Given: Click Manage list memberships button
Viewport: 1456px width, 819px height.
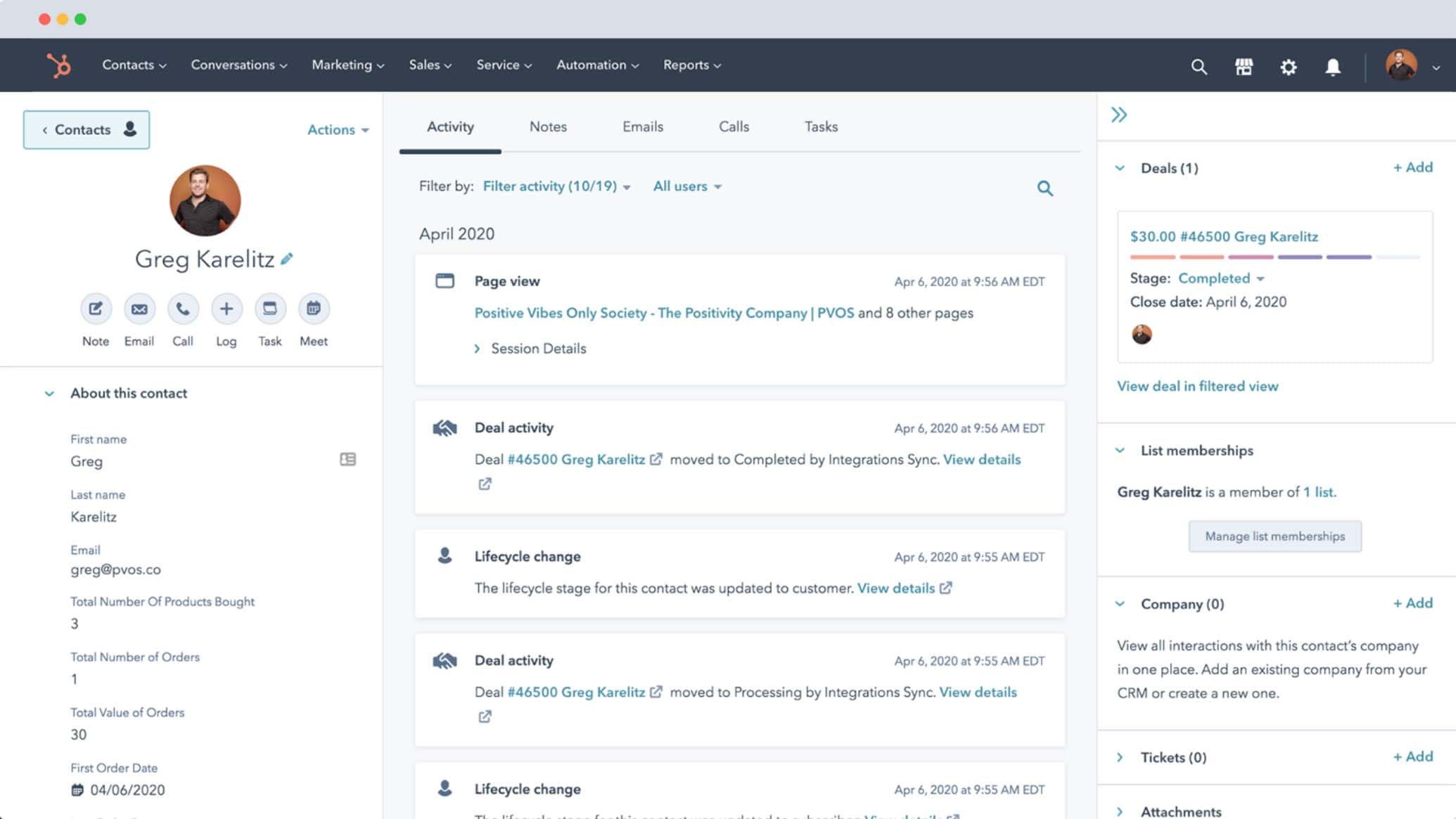Looking at the screenshot, I should coord(1275,536).
